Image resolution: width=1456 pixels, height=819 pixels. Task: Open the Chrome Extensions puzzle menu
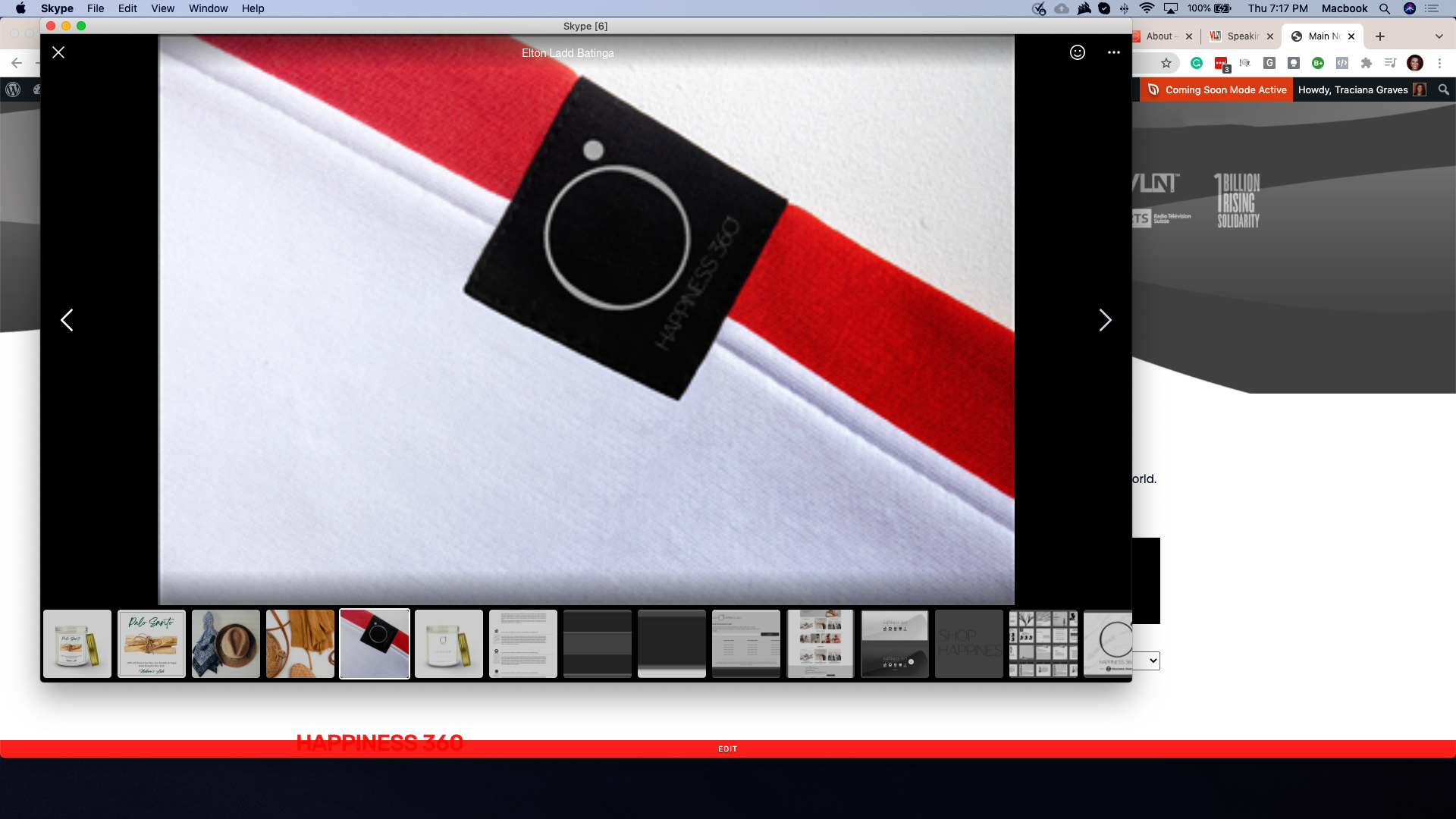[x=1367, y=63]
